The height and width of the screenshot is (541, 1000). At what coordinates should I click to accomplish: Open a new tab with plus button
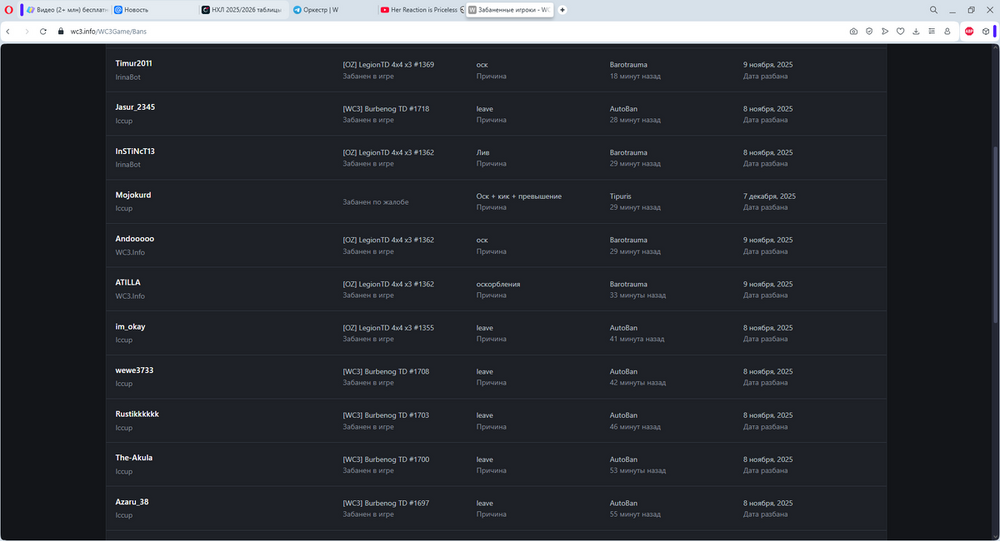click(x=562, y=9)
